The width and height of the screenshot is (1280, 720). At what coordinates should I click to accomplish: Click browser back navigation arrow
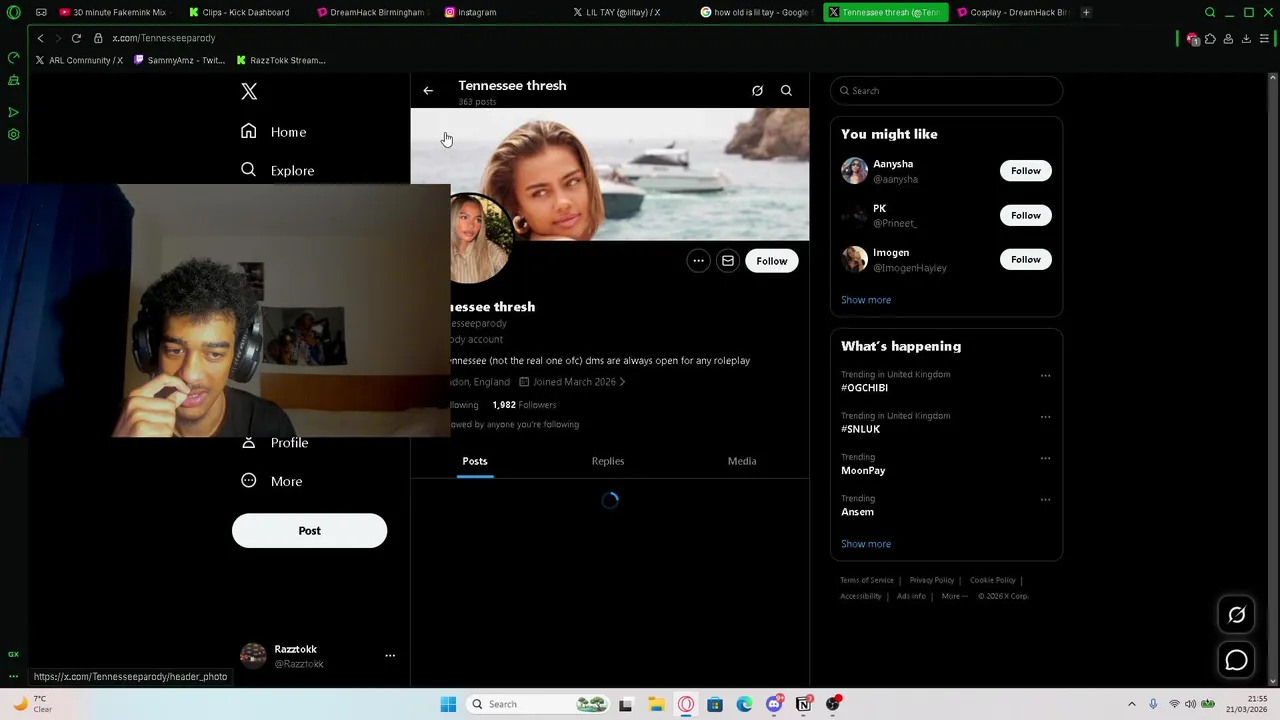coord(40,38)
